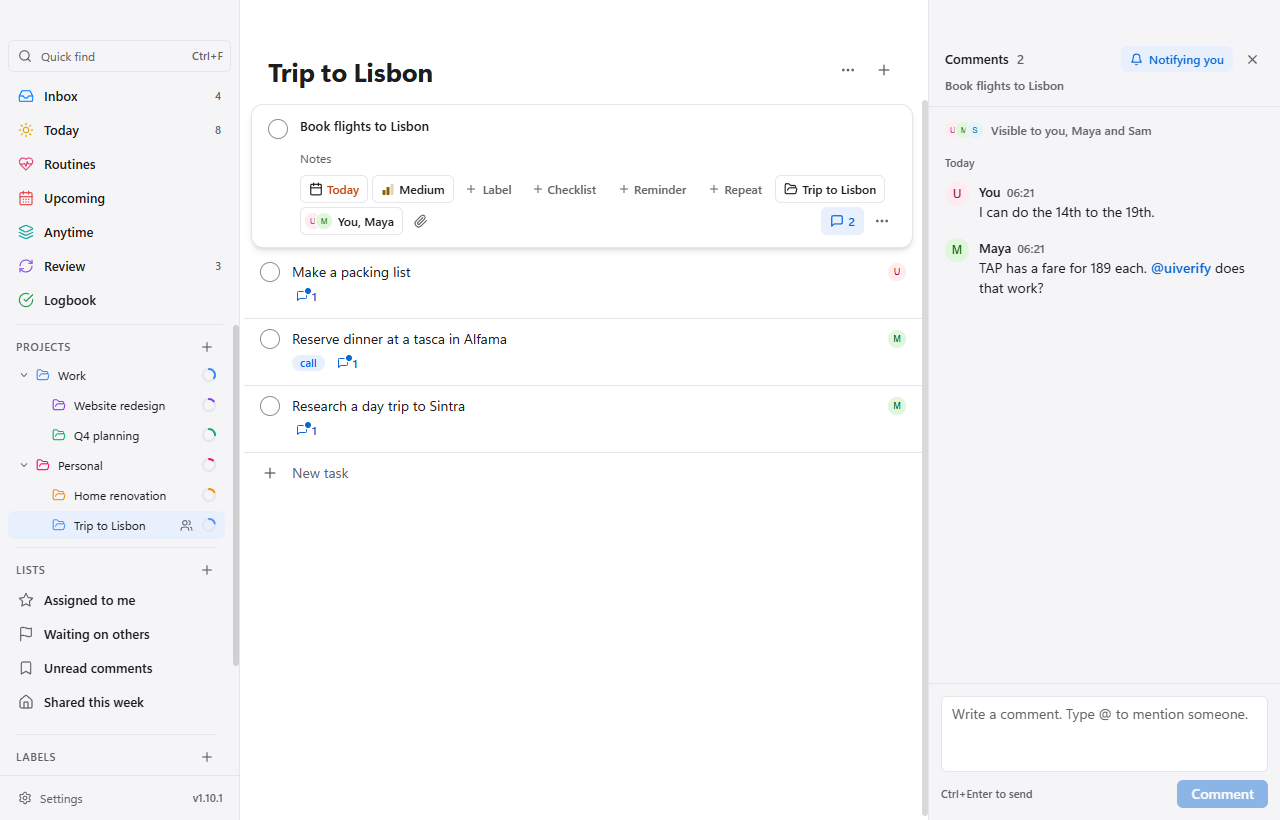Toggle the Notifying you button
The height and width of the screenshot is (820, 1280).
click(1177, 60)
